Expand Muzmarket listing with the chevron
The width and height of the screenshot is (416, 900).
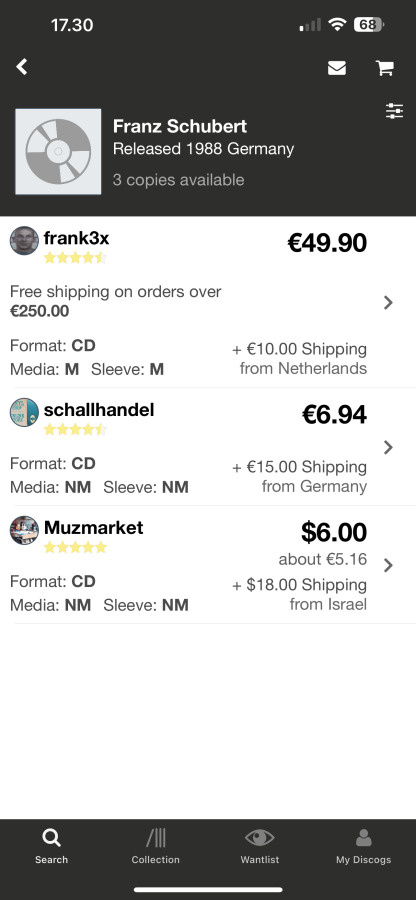pyautogui.click(x=388, y=565)
